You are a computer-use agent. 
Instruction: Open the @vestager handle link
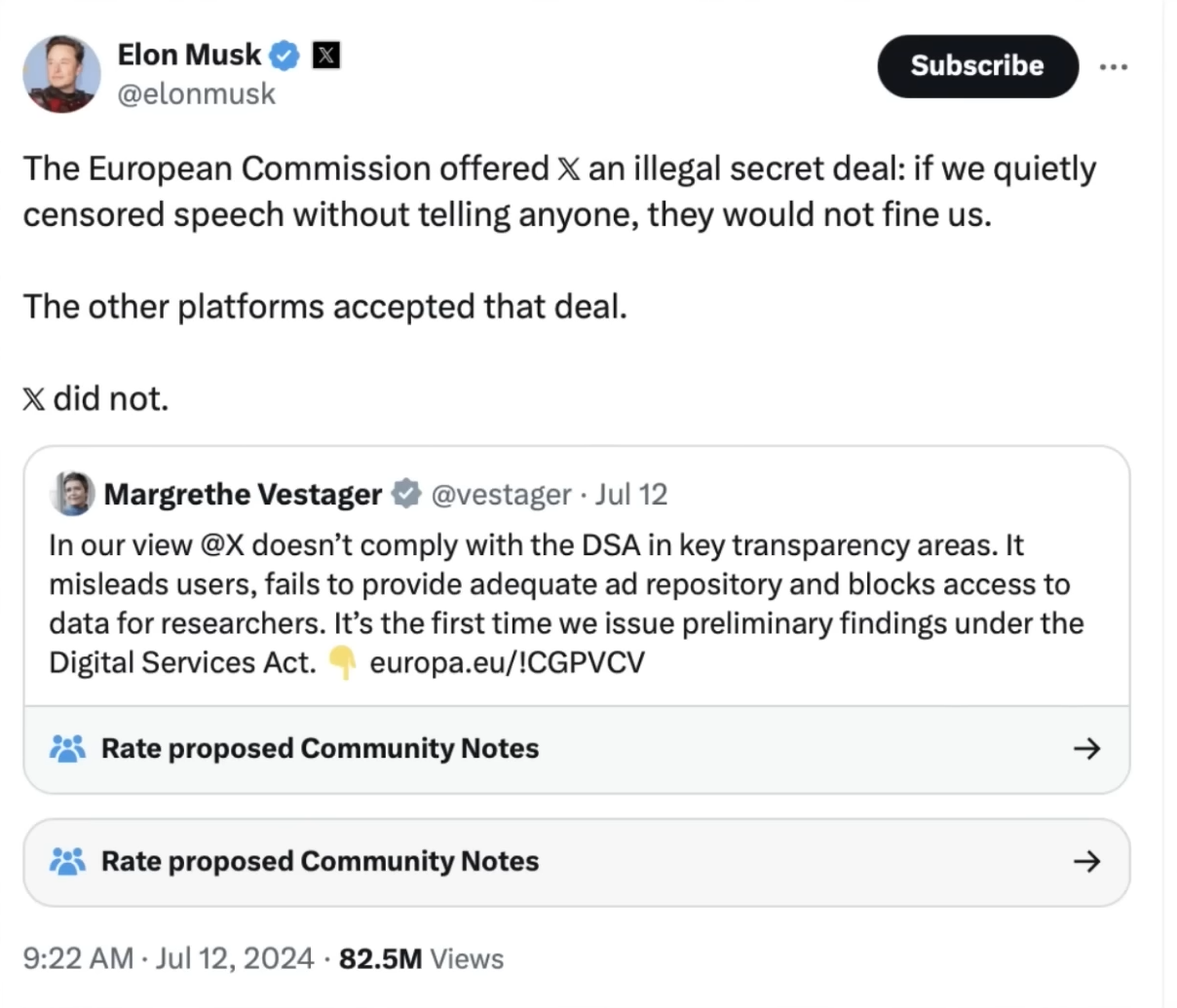pyautogui.click(x=501, y=495)
